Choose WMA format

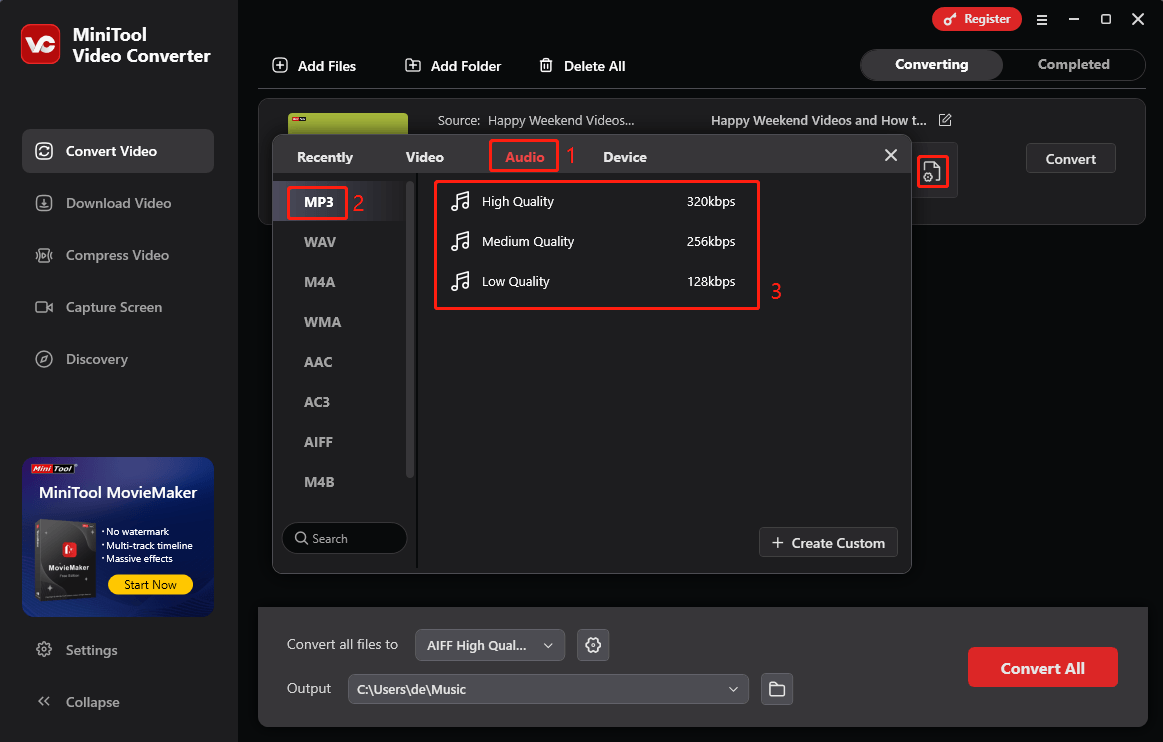[x=323, y=322]
